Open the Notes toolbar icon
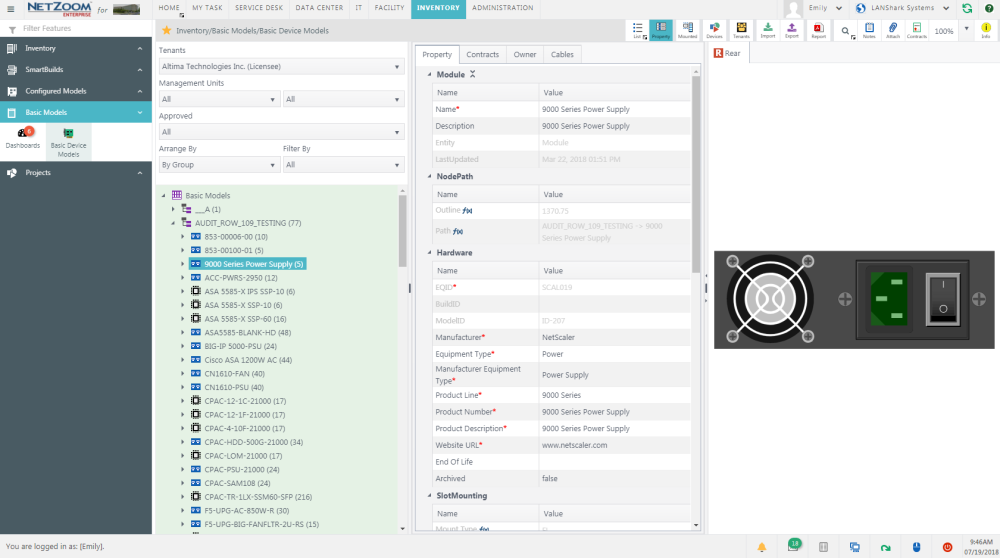This screenshot has width=1000, height=558. tap(869, 30)
